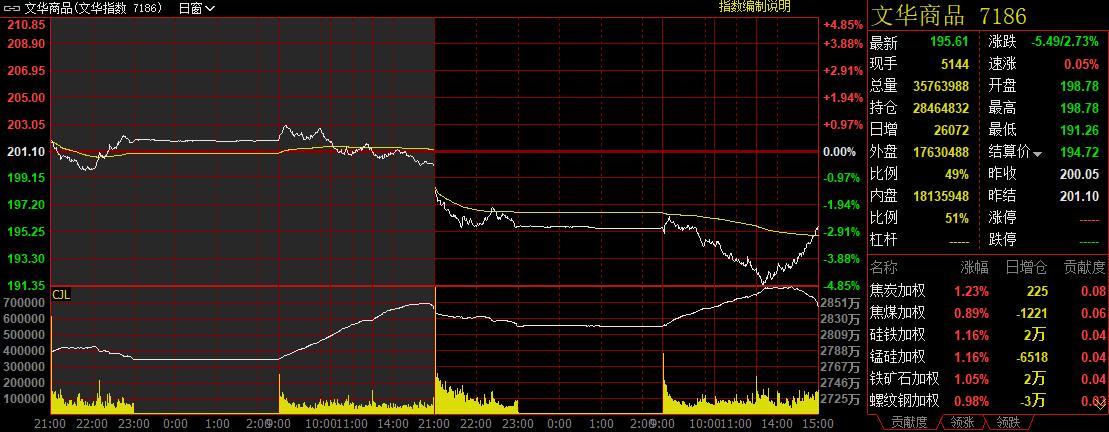Image resolution: width=1109 pixels, height=432 pixels.
Task: Select the 焦煤加权 row
Action: pos(987,313)
